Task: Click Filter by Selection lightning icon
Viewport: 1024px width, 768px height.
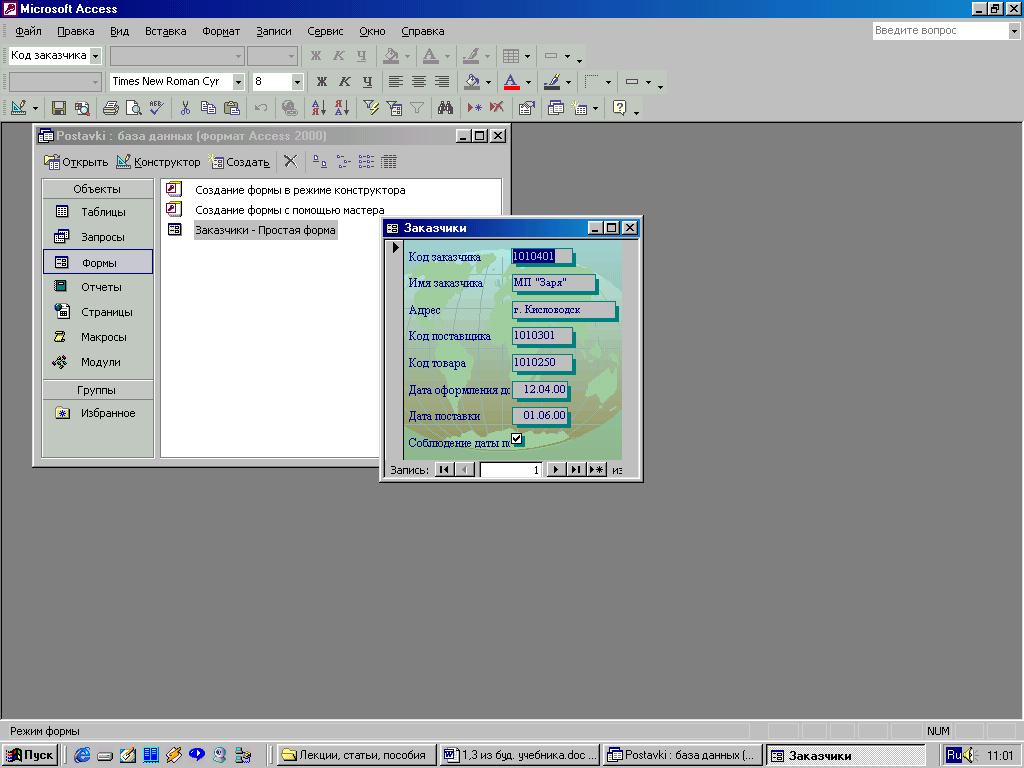Action: click(x=371, y=108)
